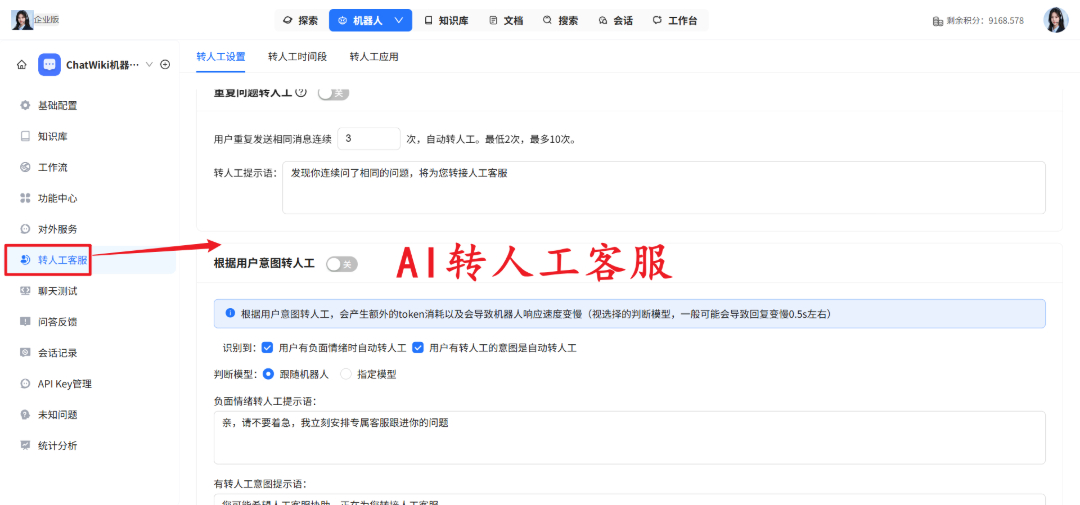Image resolution: width=1080 pixels, height=505 pixels.
Task: Click the home icon in sidebar header
Action: point(22,65)
